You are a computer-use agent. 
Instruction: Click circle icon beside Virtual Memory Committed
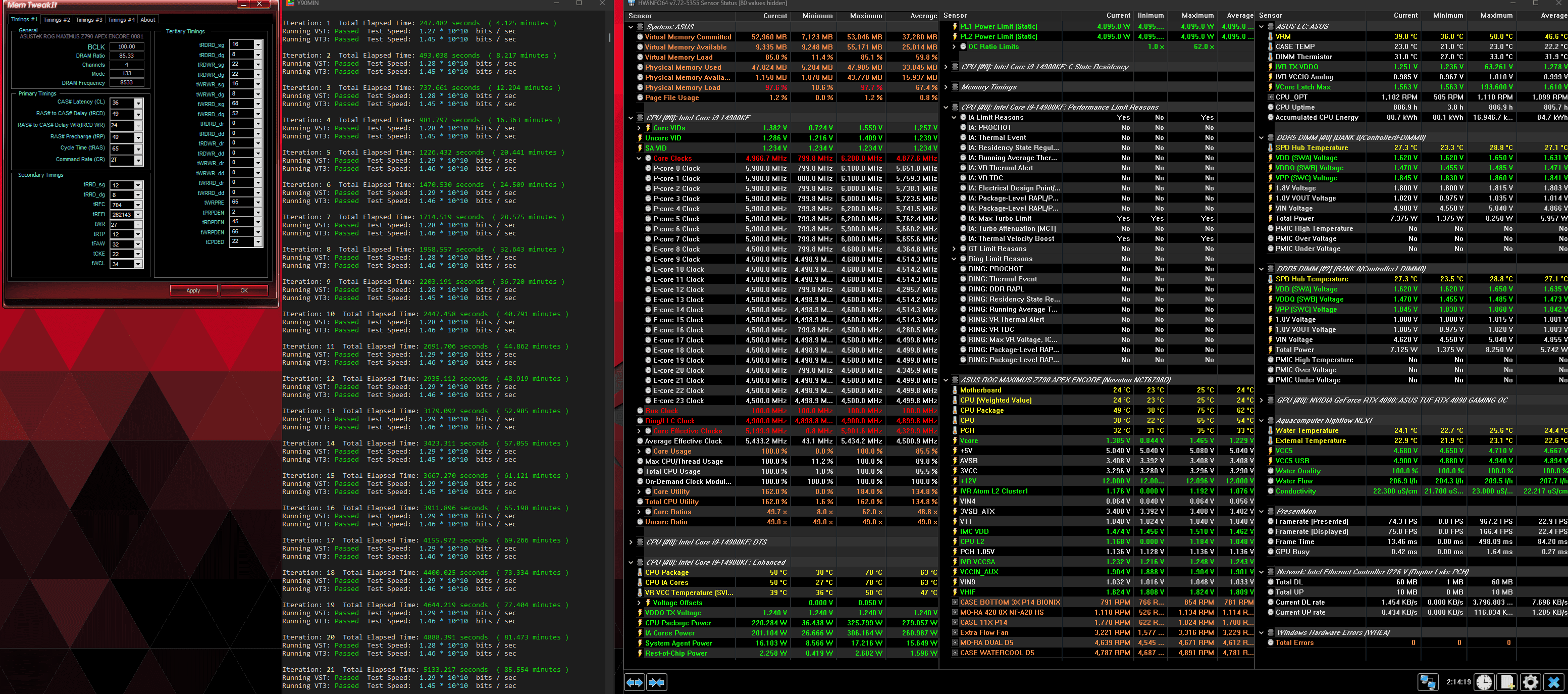point(640,37)
